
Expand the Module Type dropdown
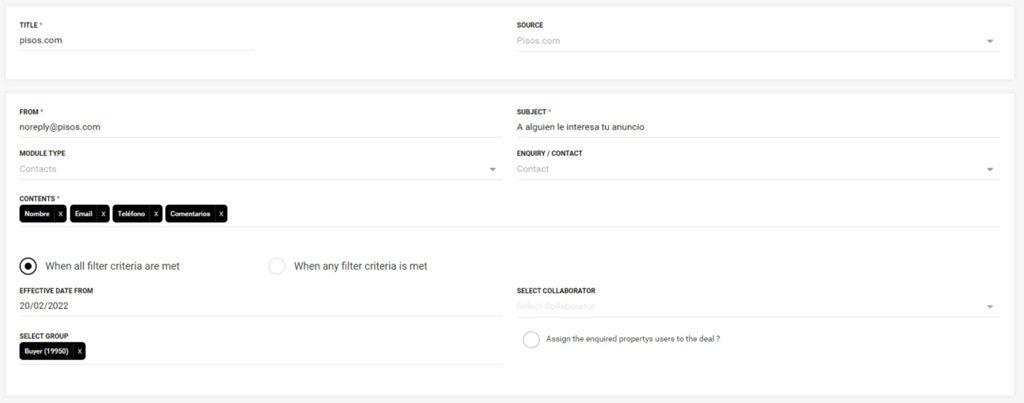tap(492, 169)
